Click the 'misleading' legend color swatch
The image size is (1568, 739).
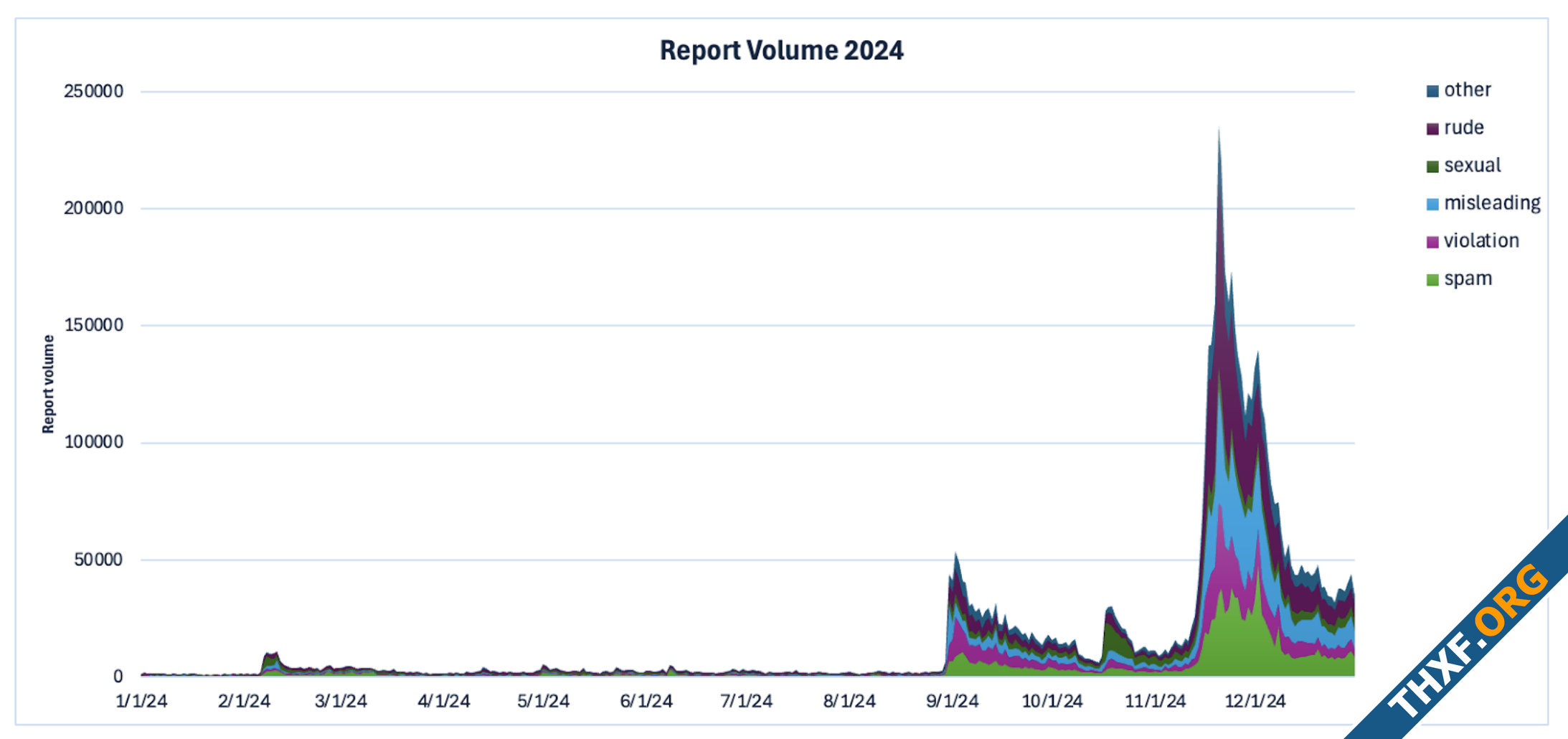pos(1432,204)
